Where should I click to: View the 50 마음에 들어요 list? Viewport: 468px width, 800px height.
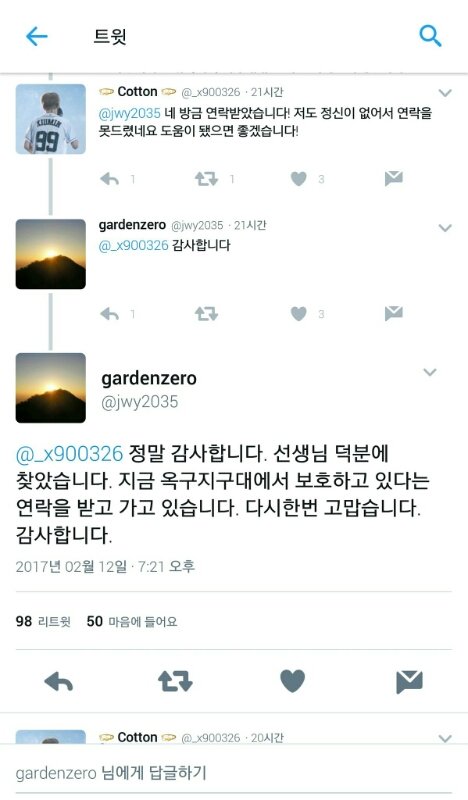coord(132,621)
